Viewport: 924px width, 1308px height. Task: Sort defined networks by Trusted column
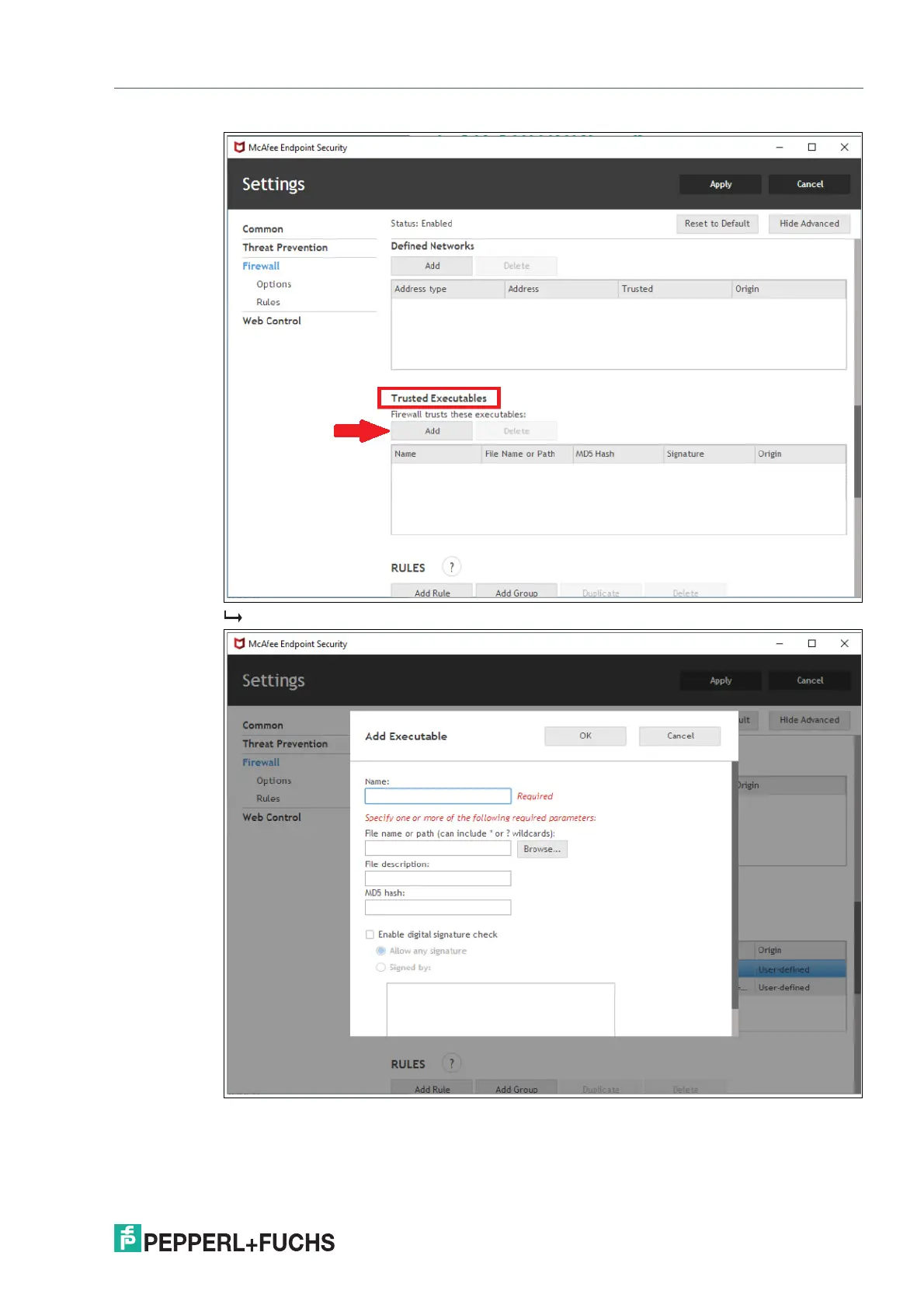coord(676,289)
